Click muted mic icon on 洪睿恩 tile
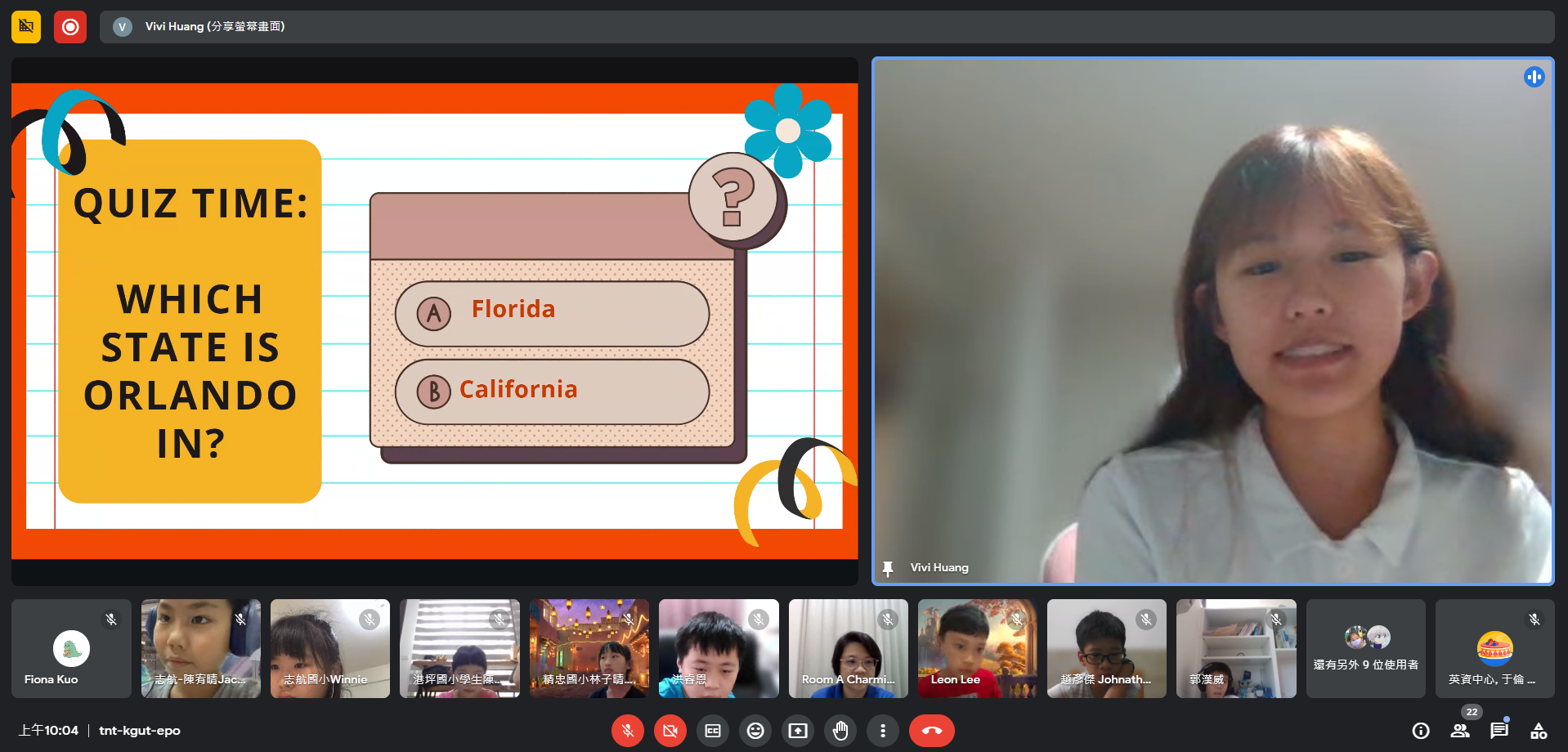This screenshot has height=752, width=1568. [x=759, y=620]
